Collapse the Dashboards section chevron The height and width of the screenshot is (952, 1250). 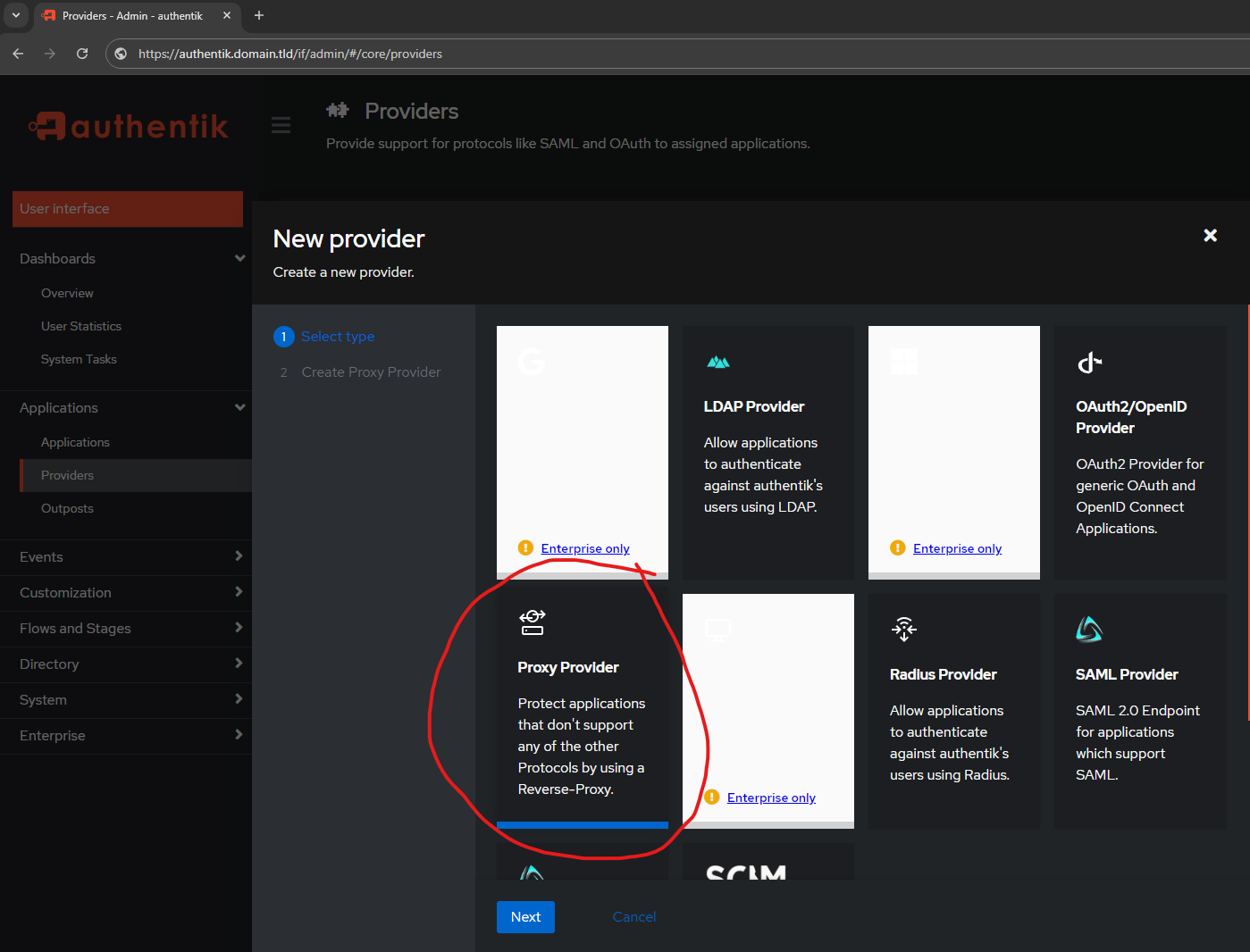click(239, 258)
